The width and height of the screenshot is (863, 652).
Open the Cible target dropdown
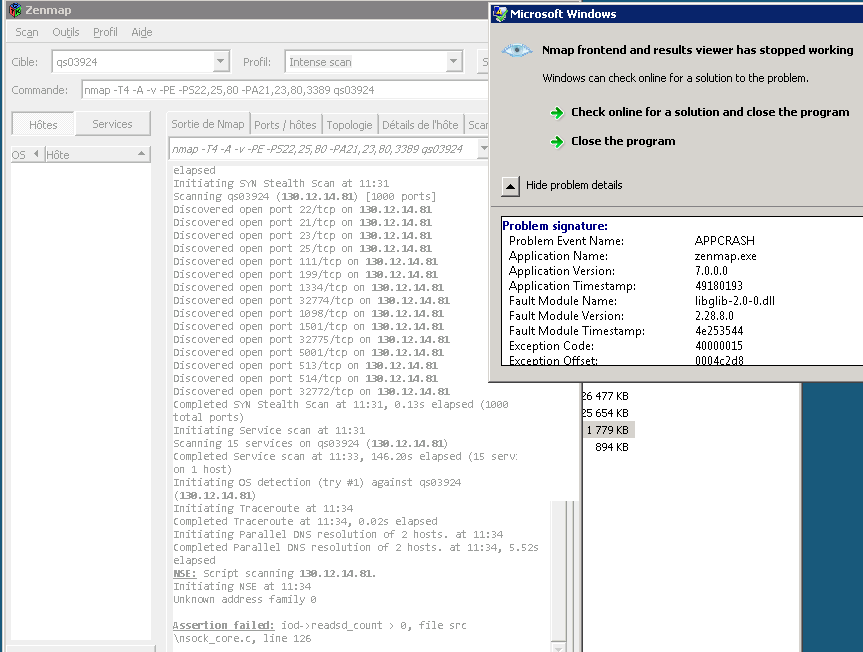pos(220,62)
